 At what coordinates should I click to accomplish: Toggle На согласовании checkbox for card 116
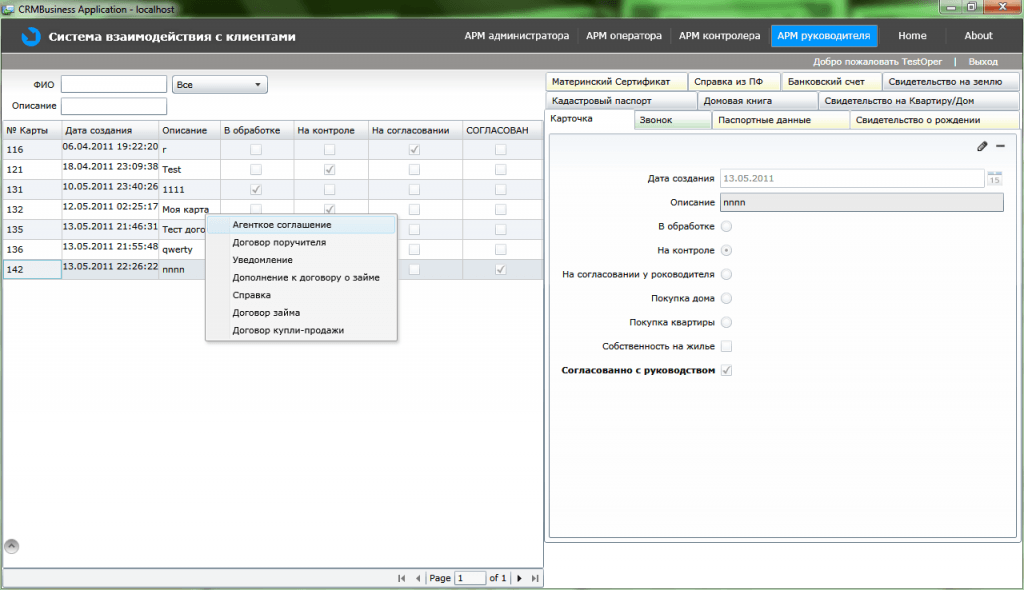tap(414, 150)
